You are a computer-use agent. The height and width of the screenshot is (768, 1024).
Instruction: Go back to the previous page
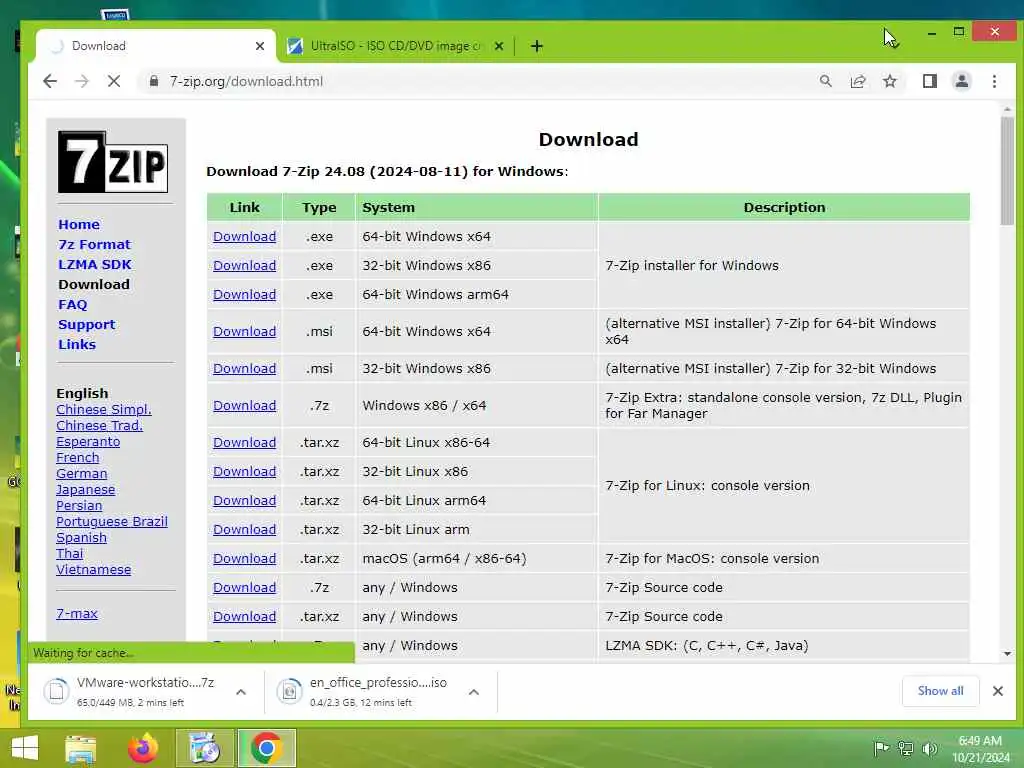50,81
